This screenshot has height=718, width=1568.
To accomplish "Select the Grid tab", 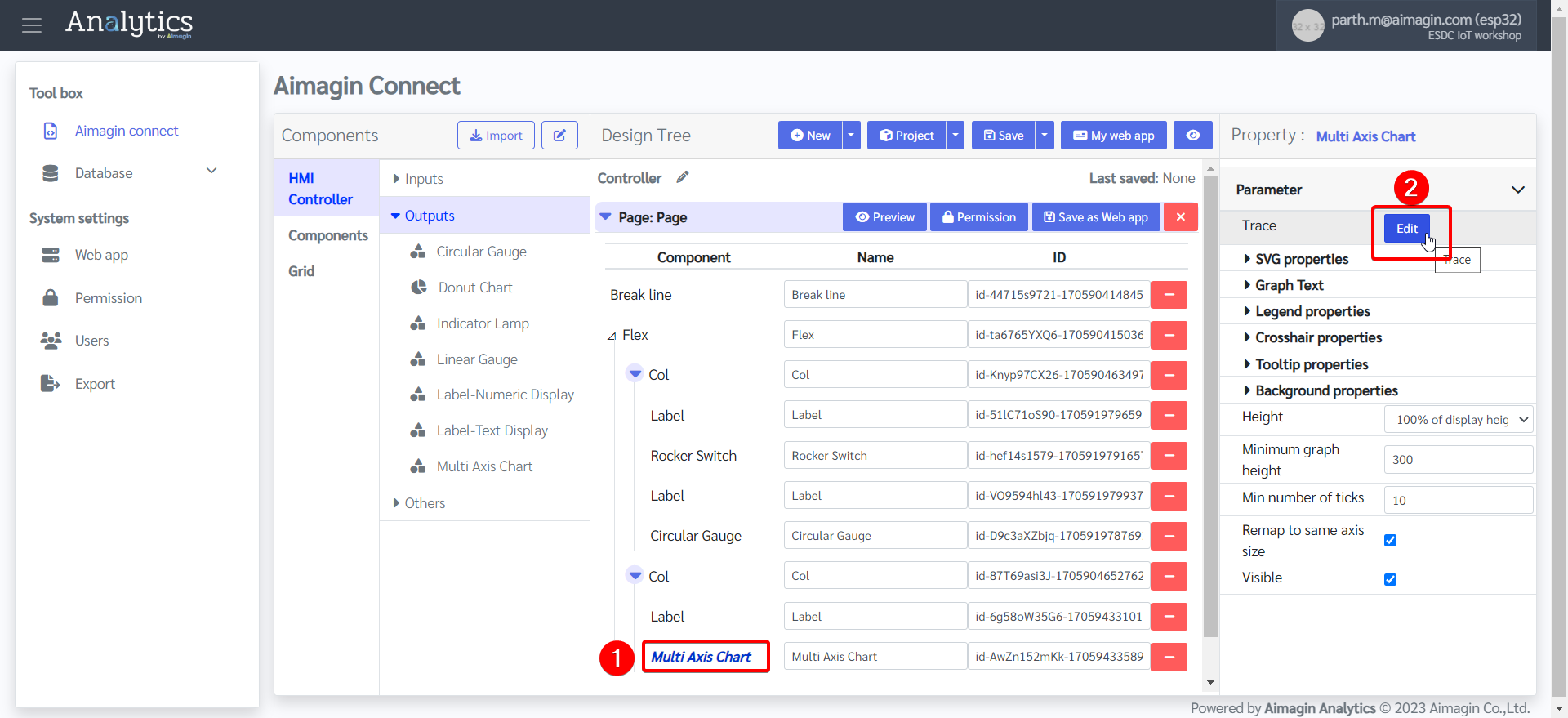I will pyautogui.click(x=301, y=271).
